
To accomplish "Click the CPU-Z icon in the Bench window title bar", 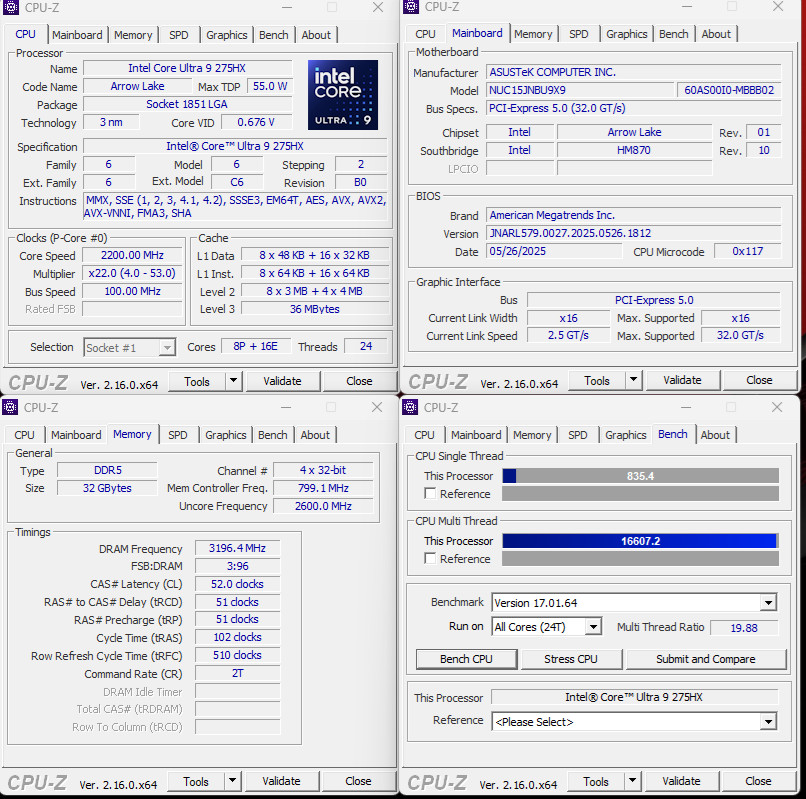I will (411, 407).
